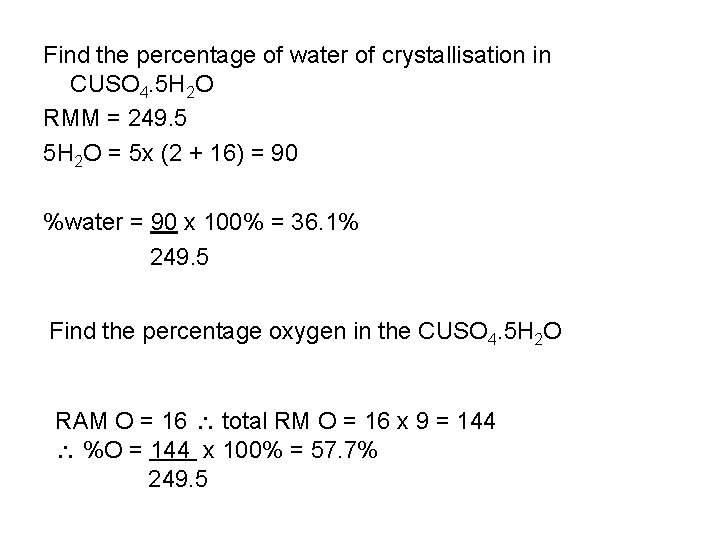
Task: Select the 36.1% result
Action: 325,222
